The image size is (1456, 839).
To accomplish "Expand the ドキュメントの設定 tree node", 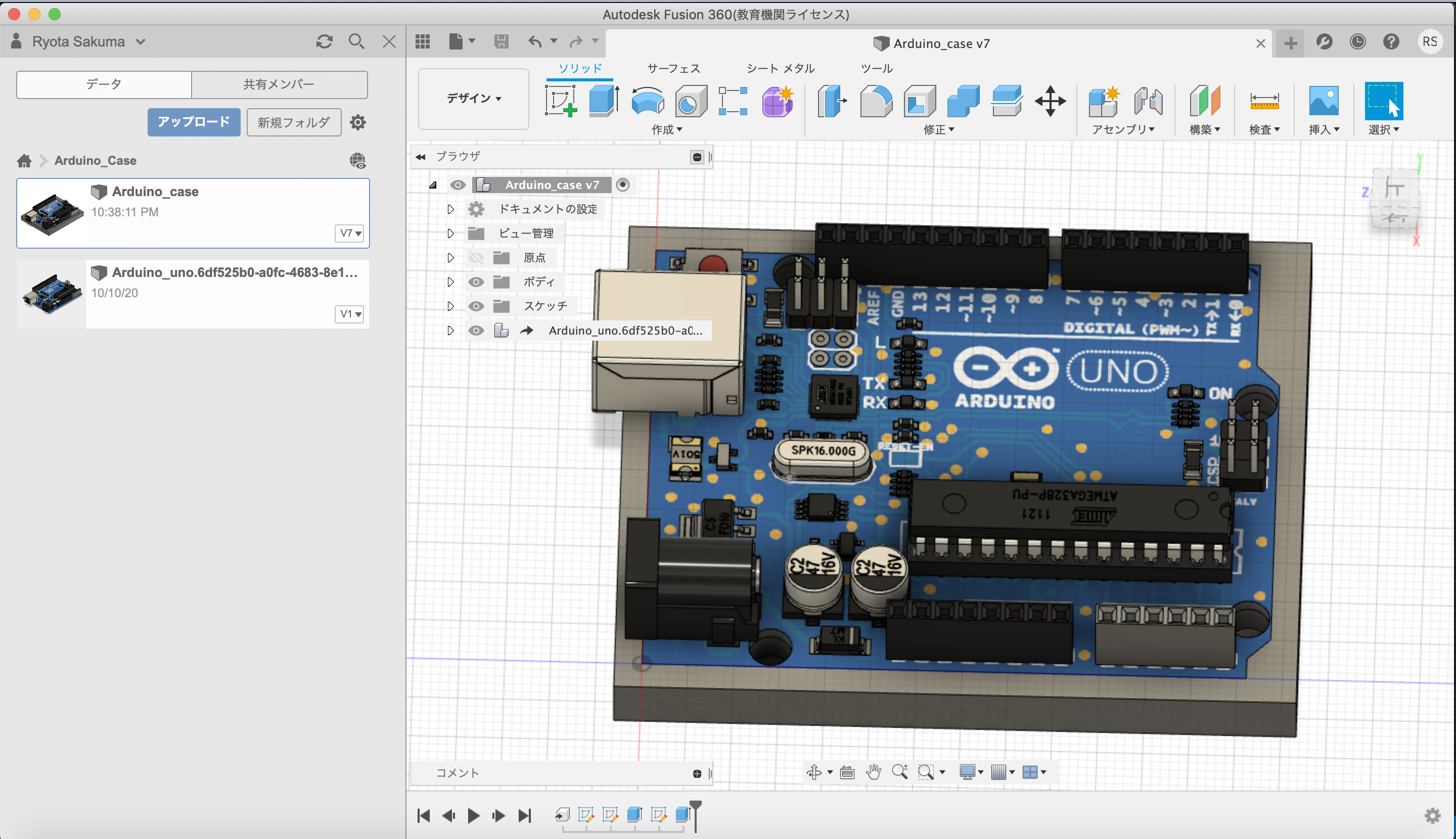I will [451, 209].
